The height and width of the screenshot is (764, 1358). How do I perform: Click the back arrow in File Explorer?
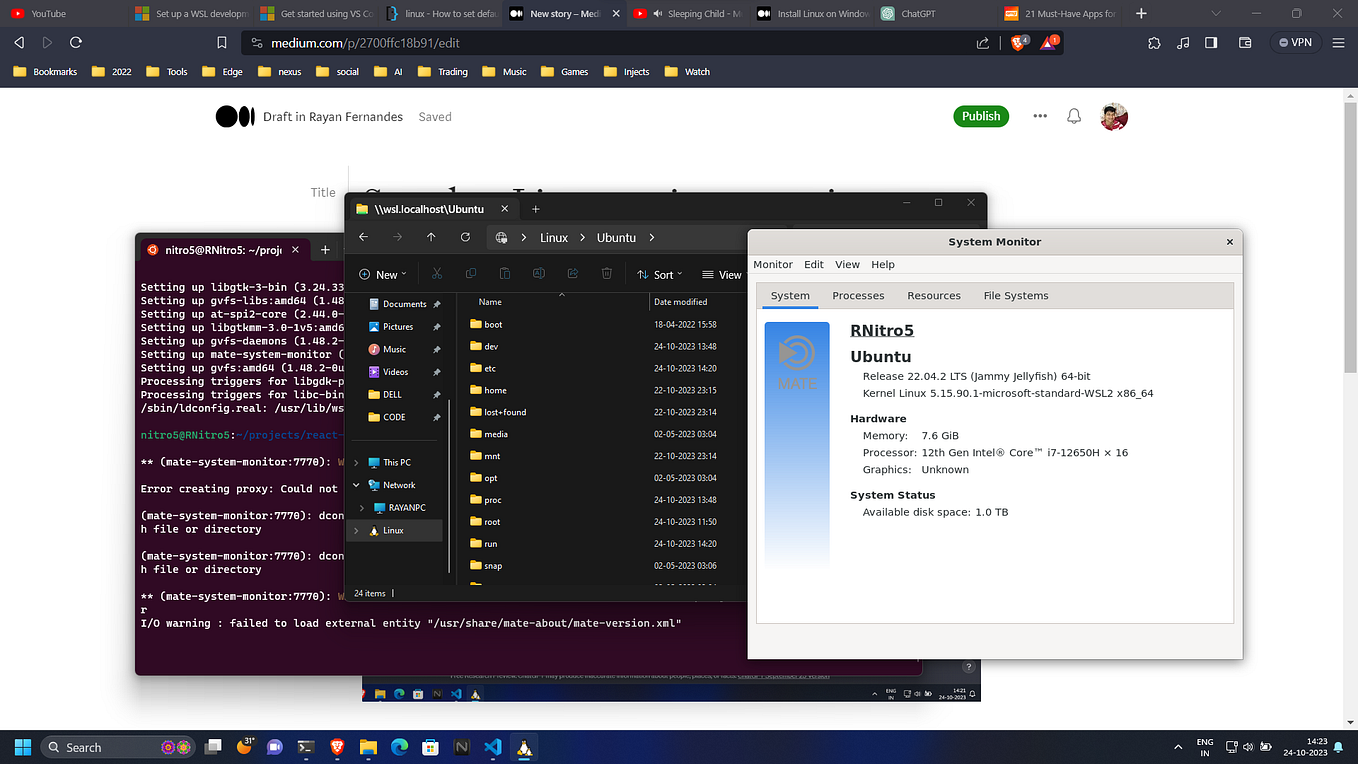(363, 237)
